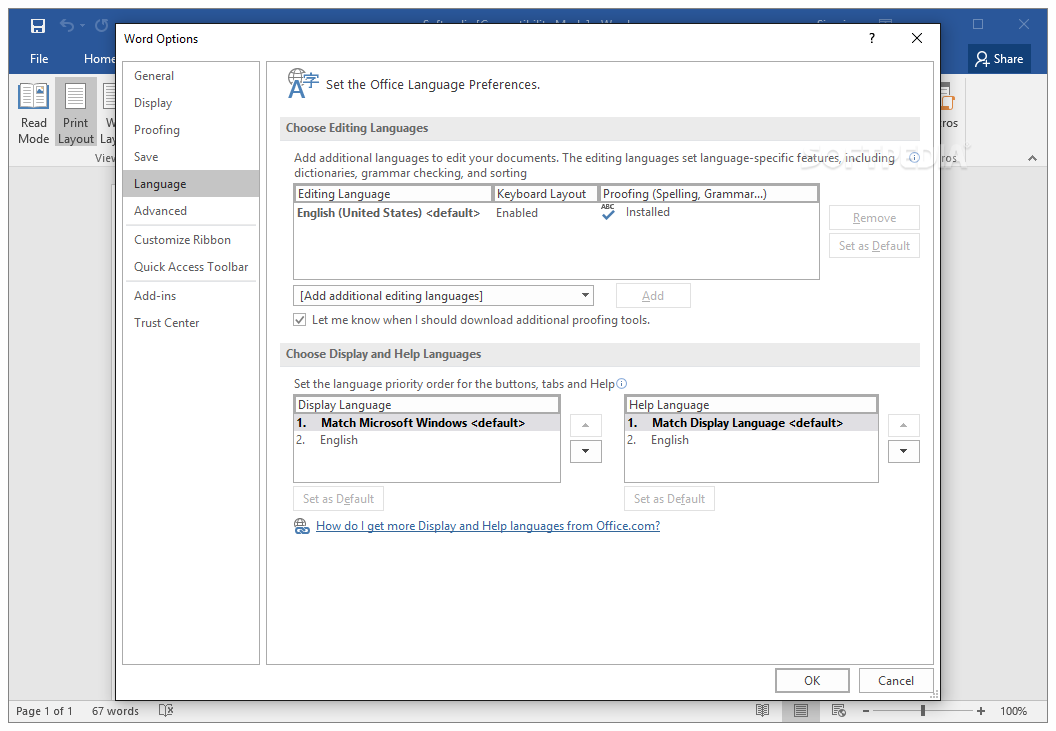Select Match Microsoft Windows display language
Screen dimensions: 1056x731
tap(427, 423)
